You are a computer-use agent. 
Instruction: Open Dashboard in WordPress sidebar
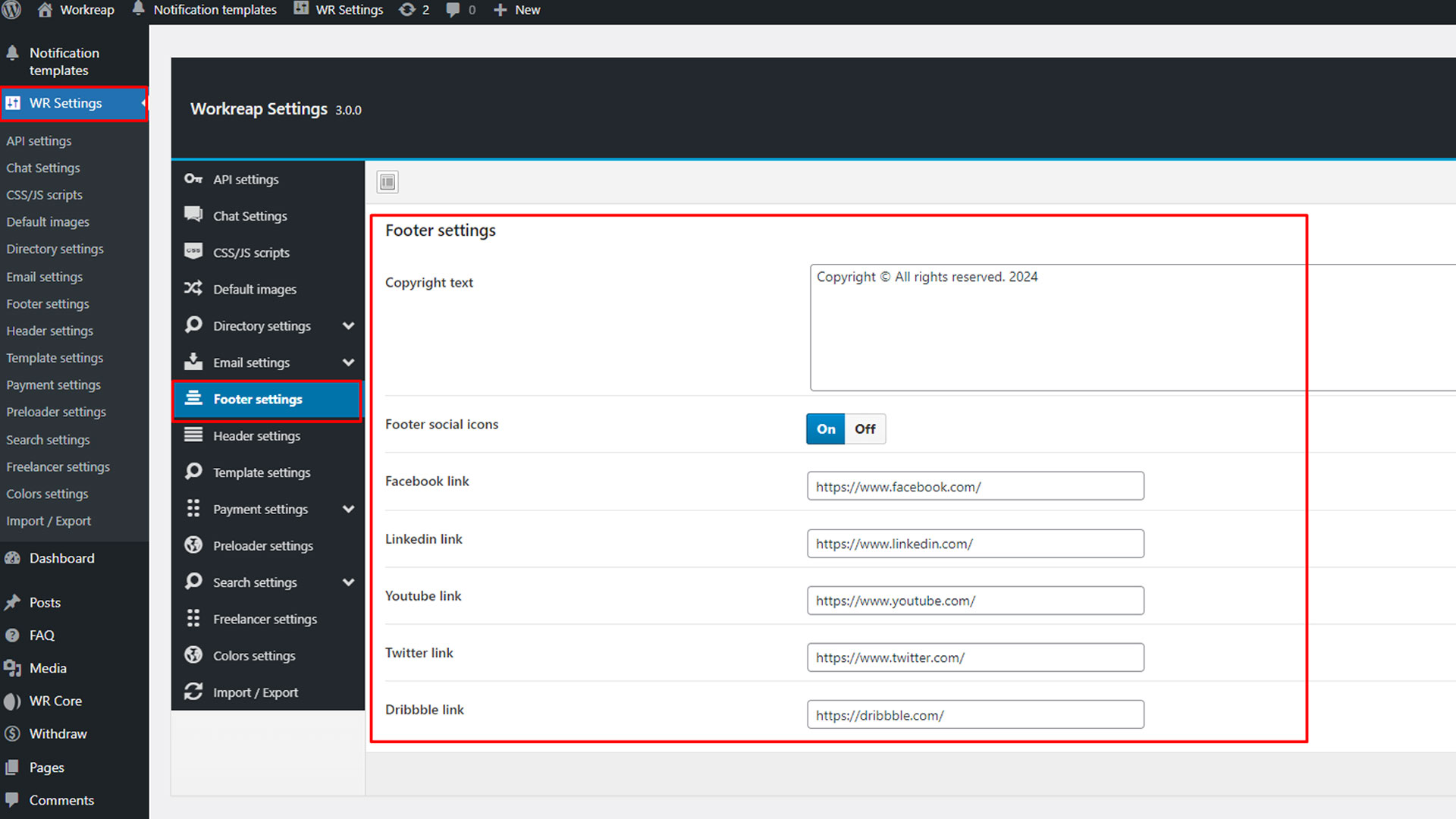pos(61,558)
